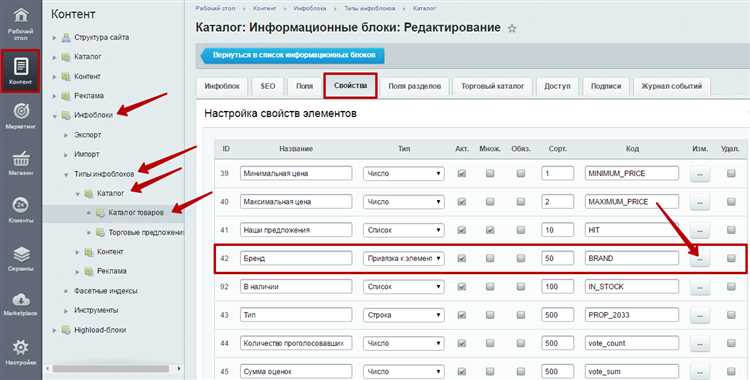Click code field containing vote_count
Screen dimensions: 750x380
pyautogui.click(x=632, y=343)
